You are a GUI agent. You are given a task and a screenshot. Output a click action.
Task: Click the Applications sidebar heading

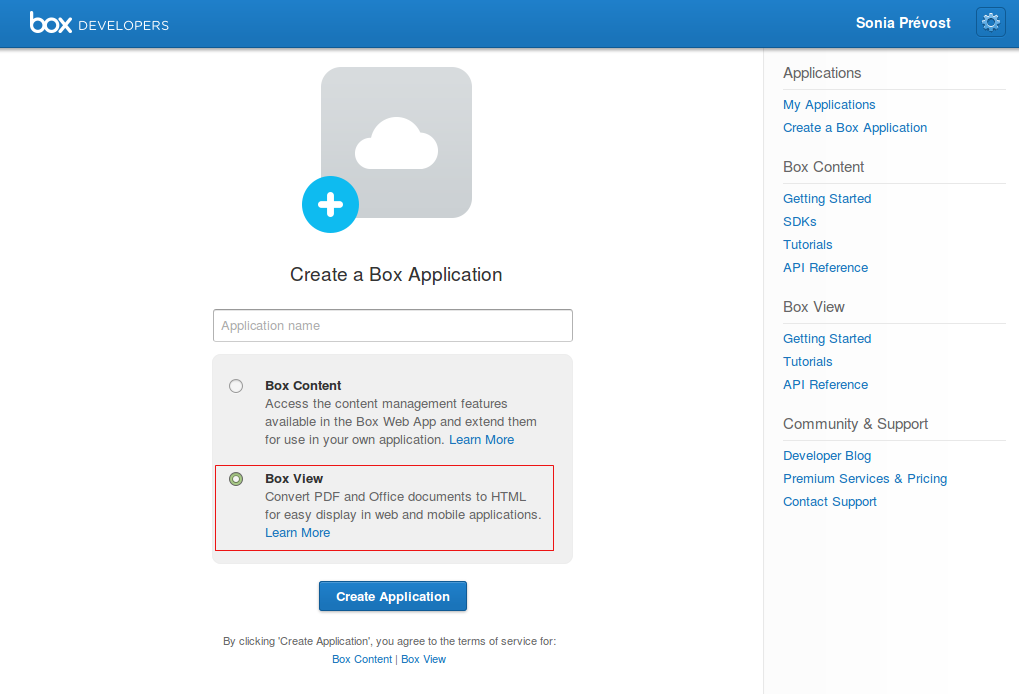click(x=822, y=73)
